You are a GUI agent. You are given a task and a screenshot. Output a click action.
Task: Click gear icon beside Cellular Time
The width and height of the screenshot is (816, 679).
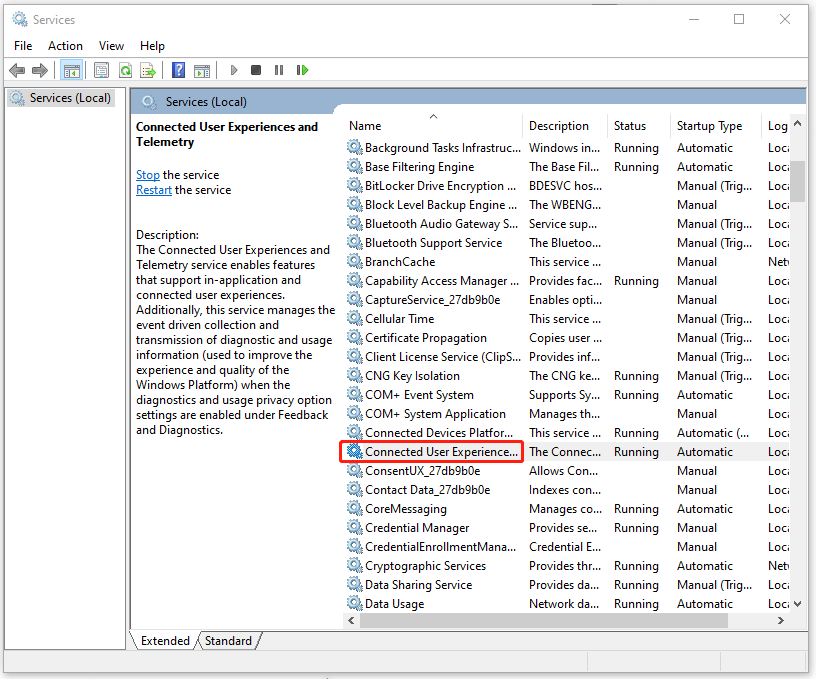(355, 318)
